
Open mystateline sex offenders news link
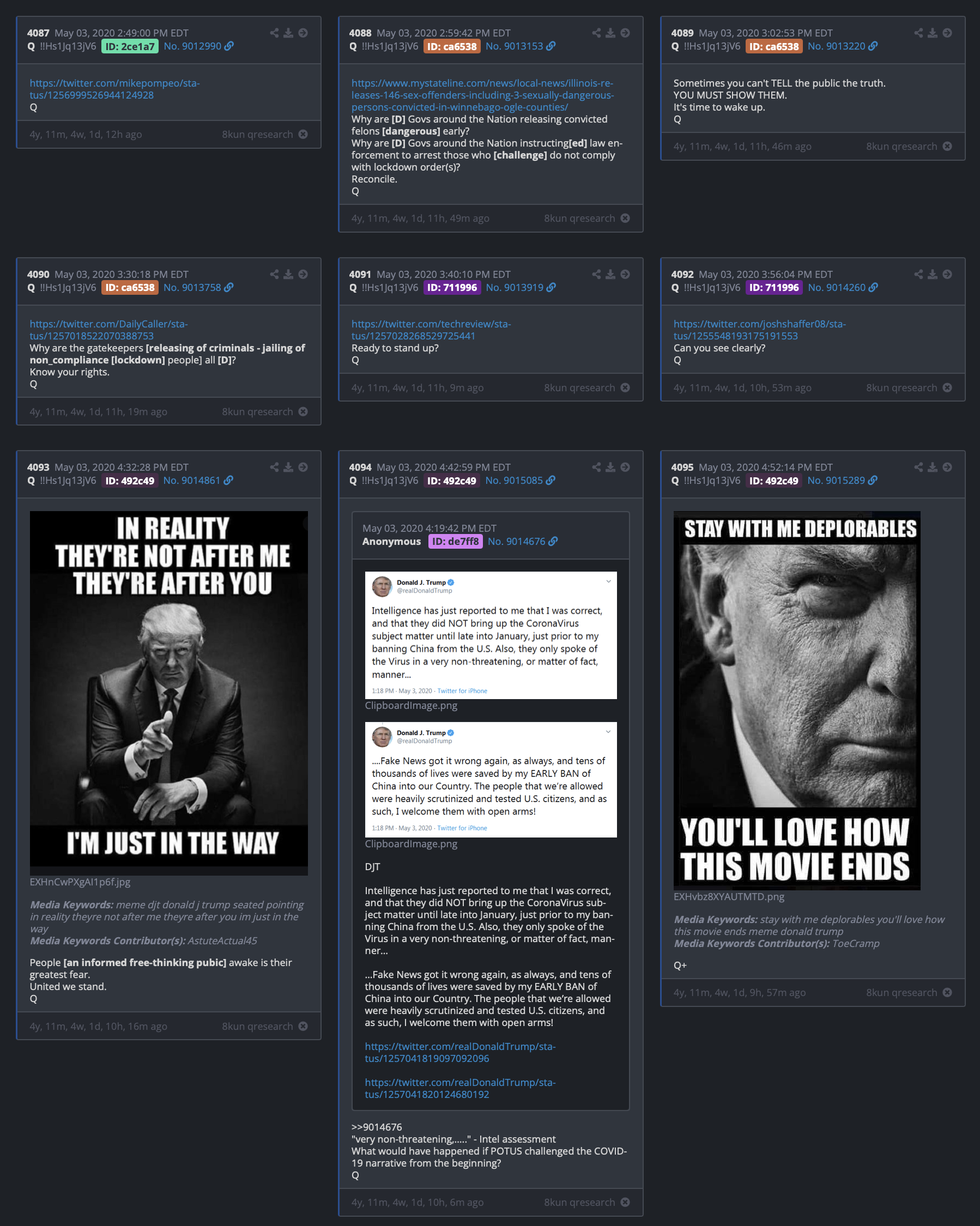click(x=482, y=95)
